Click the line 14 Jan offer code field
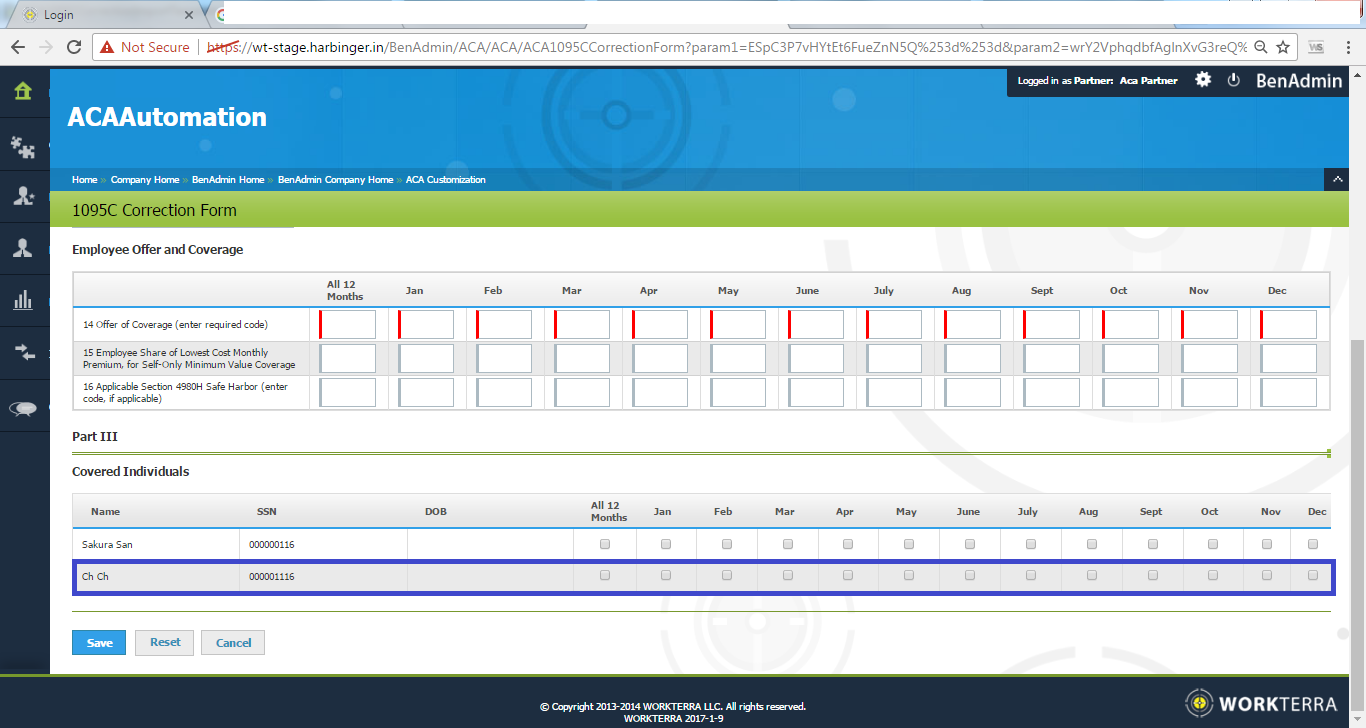Viewport: 1366px width, 728px height. click(x=427, y=325)
